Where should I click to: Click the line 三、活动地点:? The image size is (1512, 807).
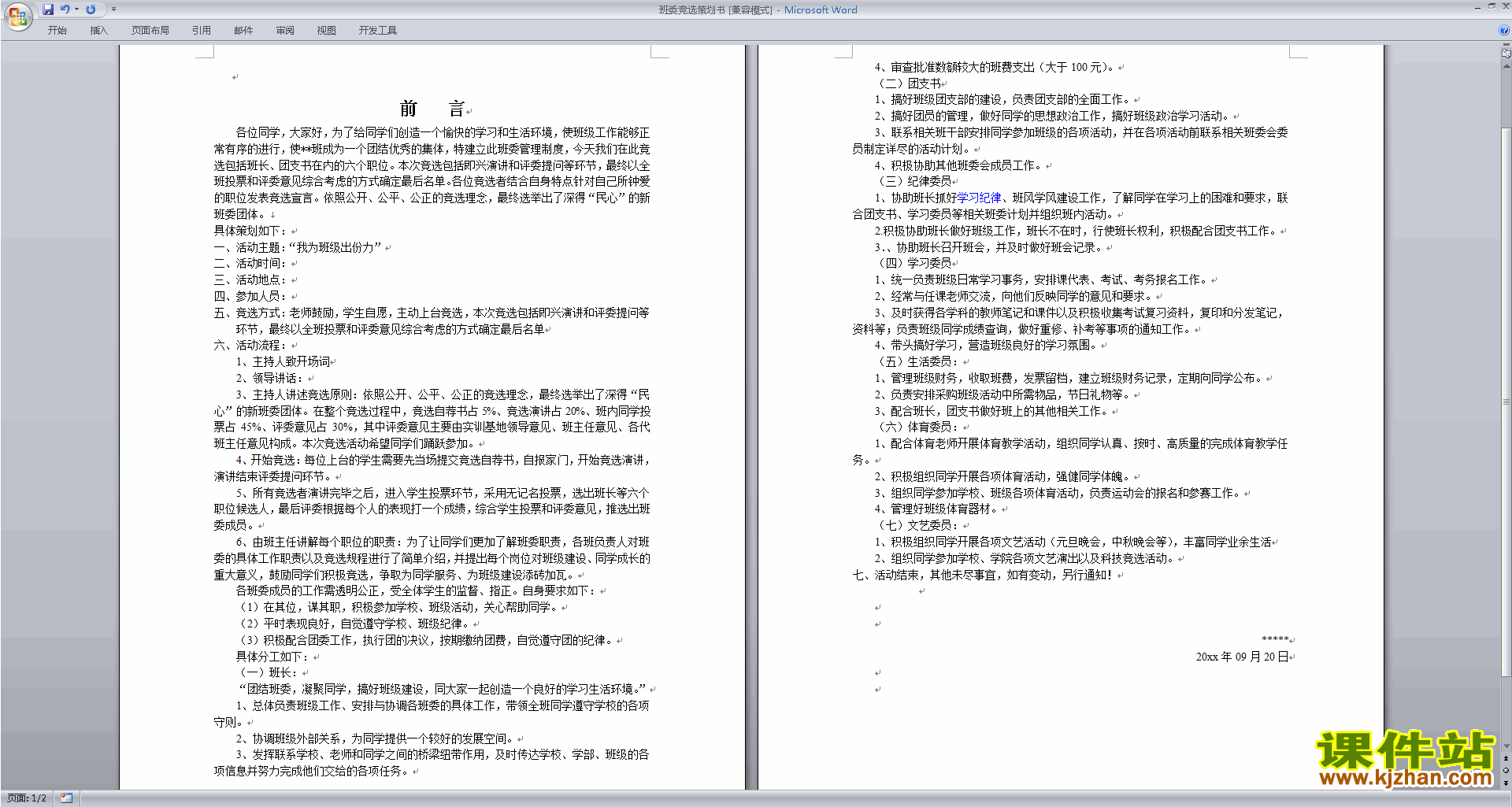tap(250, 280)
